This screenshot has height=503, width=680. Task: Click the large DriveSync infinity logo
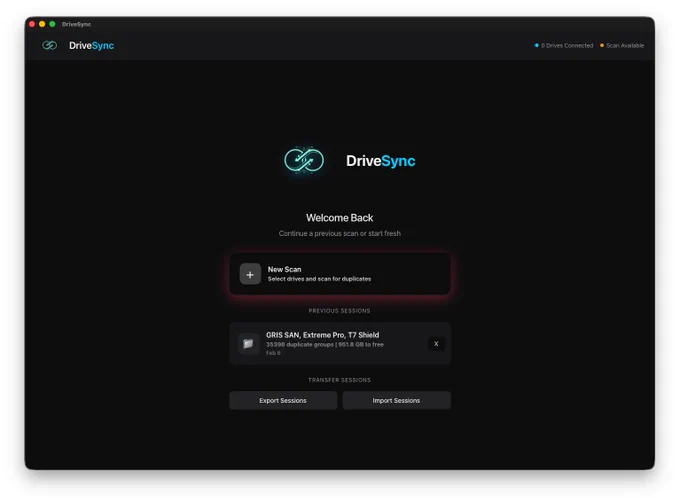pyautogui.click(x=304, y=160)
